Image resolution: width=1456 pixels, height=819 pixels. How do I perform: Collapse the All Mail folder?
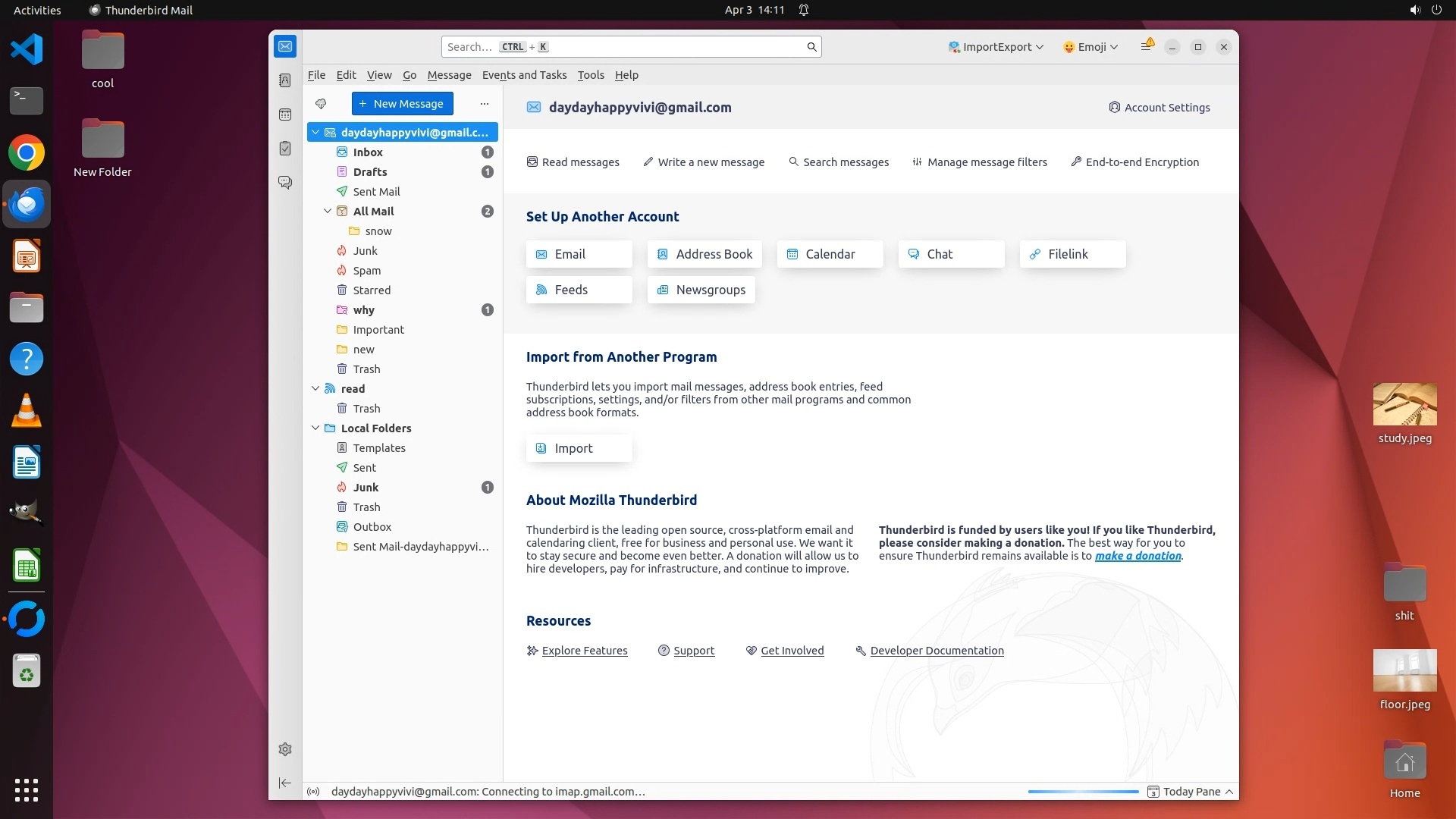(x=328, y=212)
